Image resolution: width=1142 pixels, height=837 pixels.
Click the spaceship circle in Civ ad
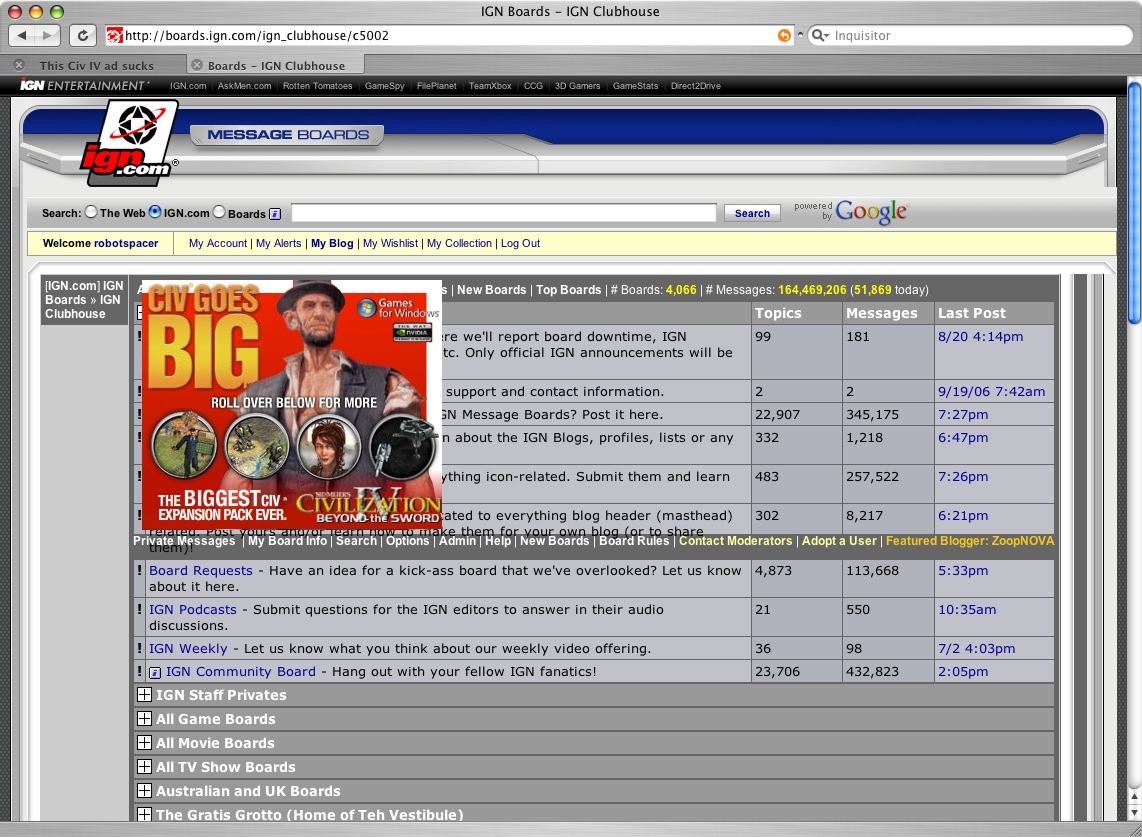402,446
